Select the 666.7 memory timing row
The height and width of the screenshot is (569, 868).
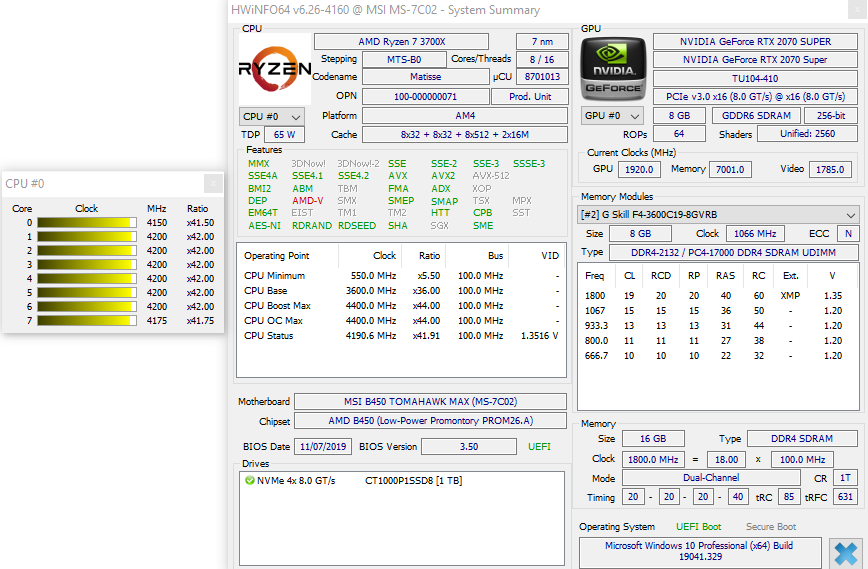[718, 355]
